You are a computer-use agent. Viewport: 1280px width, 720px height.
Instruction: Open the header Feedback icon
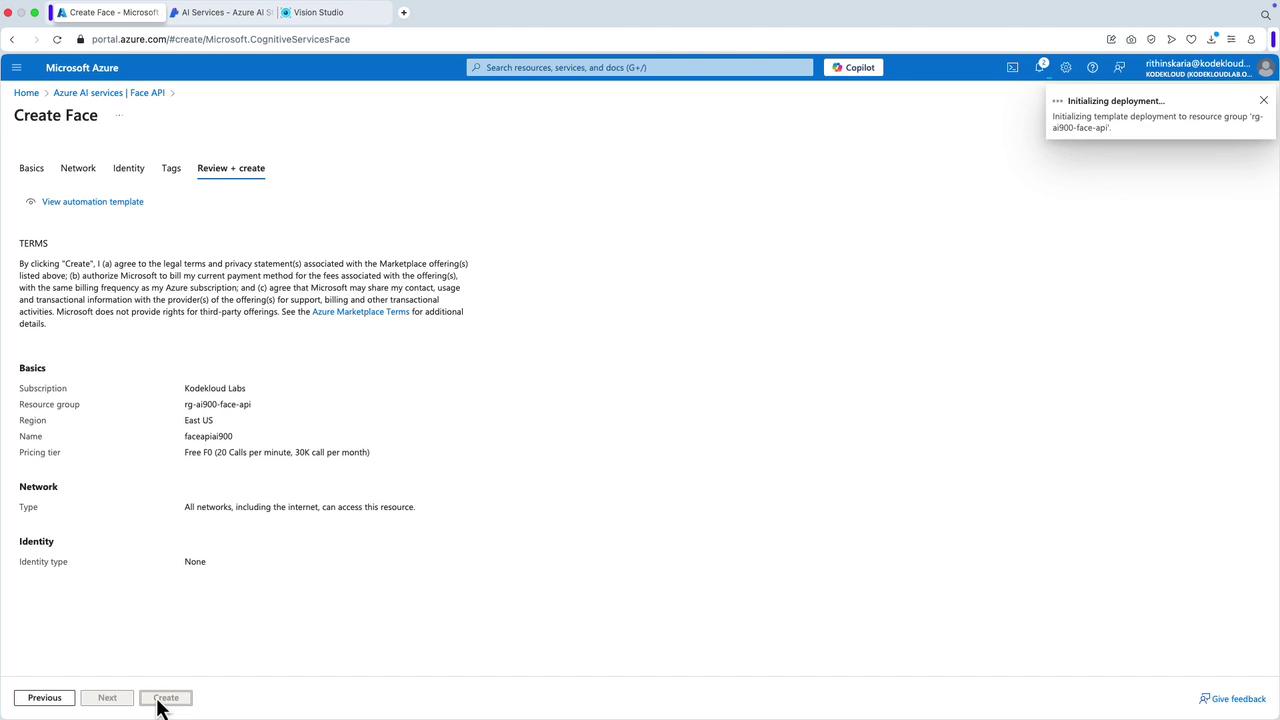(1119, 68)
